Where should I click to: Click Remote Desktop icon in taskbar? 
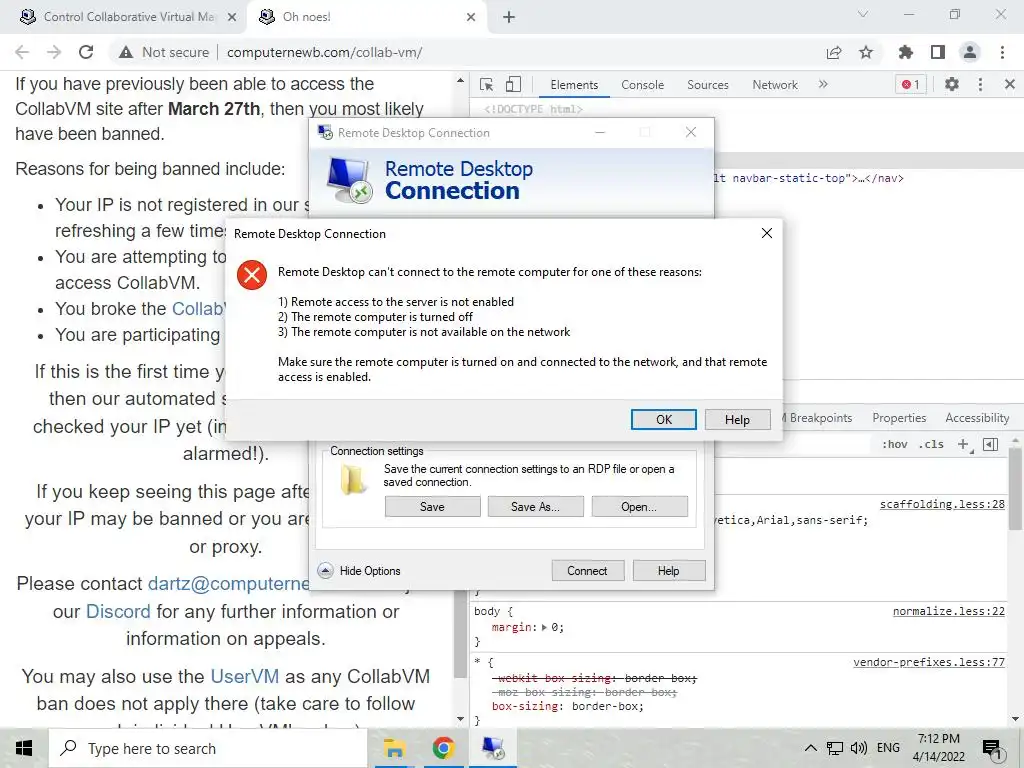click(493, 748)
